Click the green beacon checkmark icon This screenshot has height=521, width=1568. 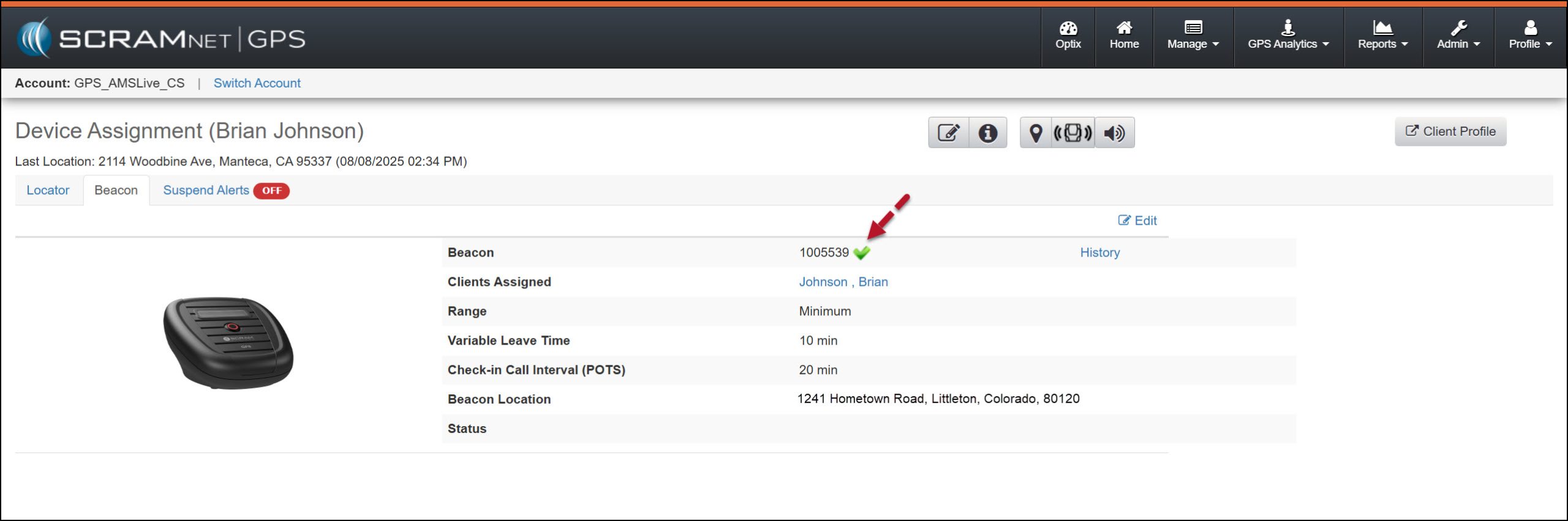click(x=861, y=253)
